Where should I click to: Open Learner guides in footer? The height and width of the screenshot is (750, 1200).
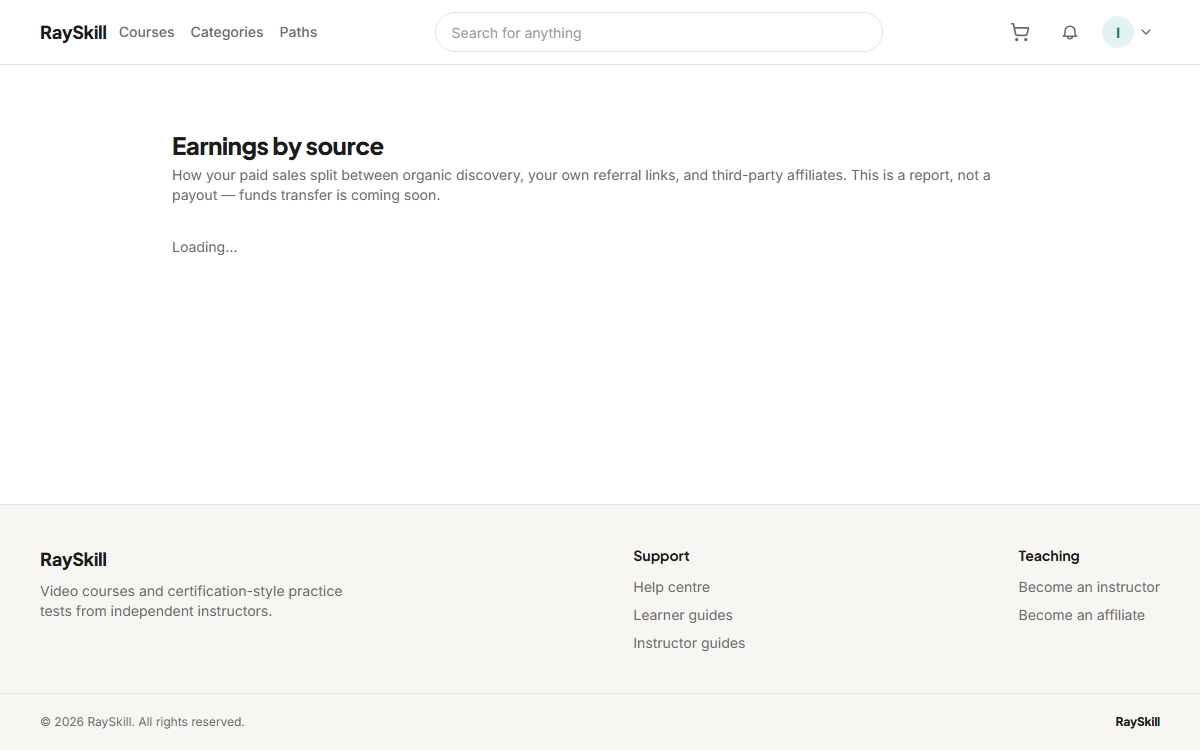point(683,615)
